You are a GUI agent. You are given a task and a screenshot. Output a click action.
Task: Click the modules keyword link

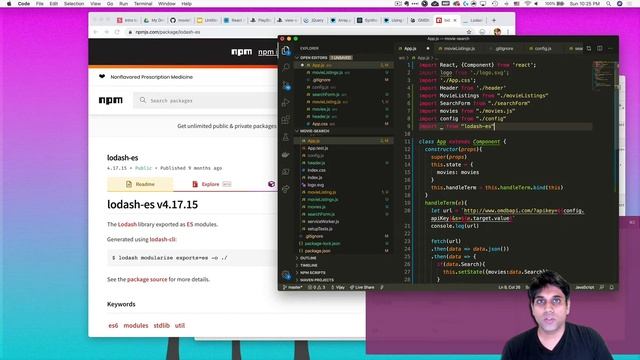click(136, 325)
